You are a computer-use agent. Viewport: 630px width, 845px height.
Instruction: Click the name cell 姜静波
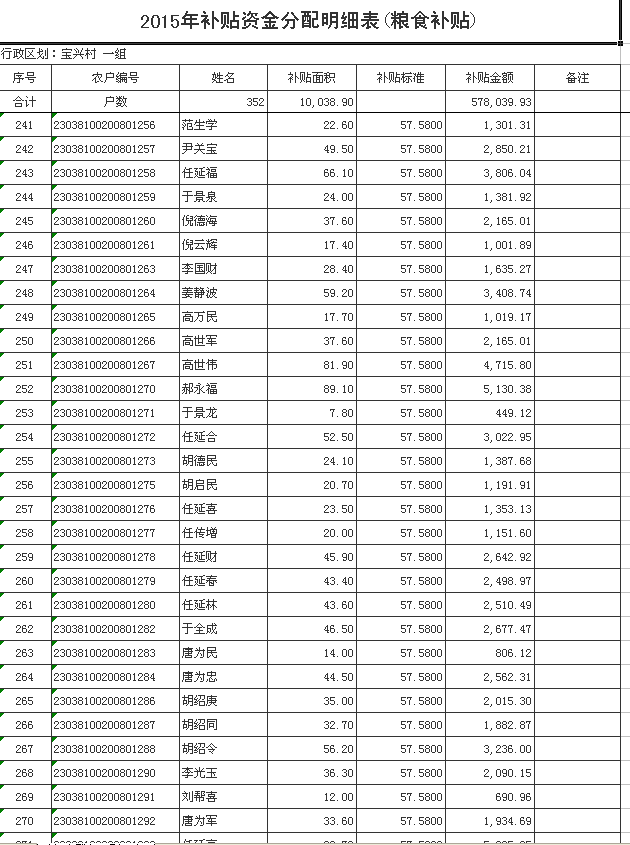pos(223,293)
